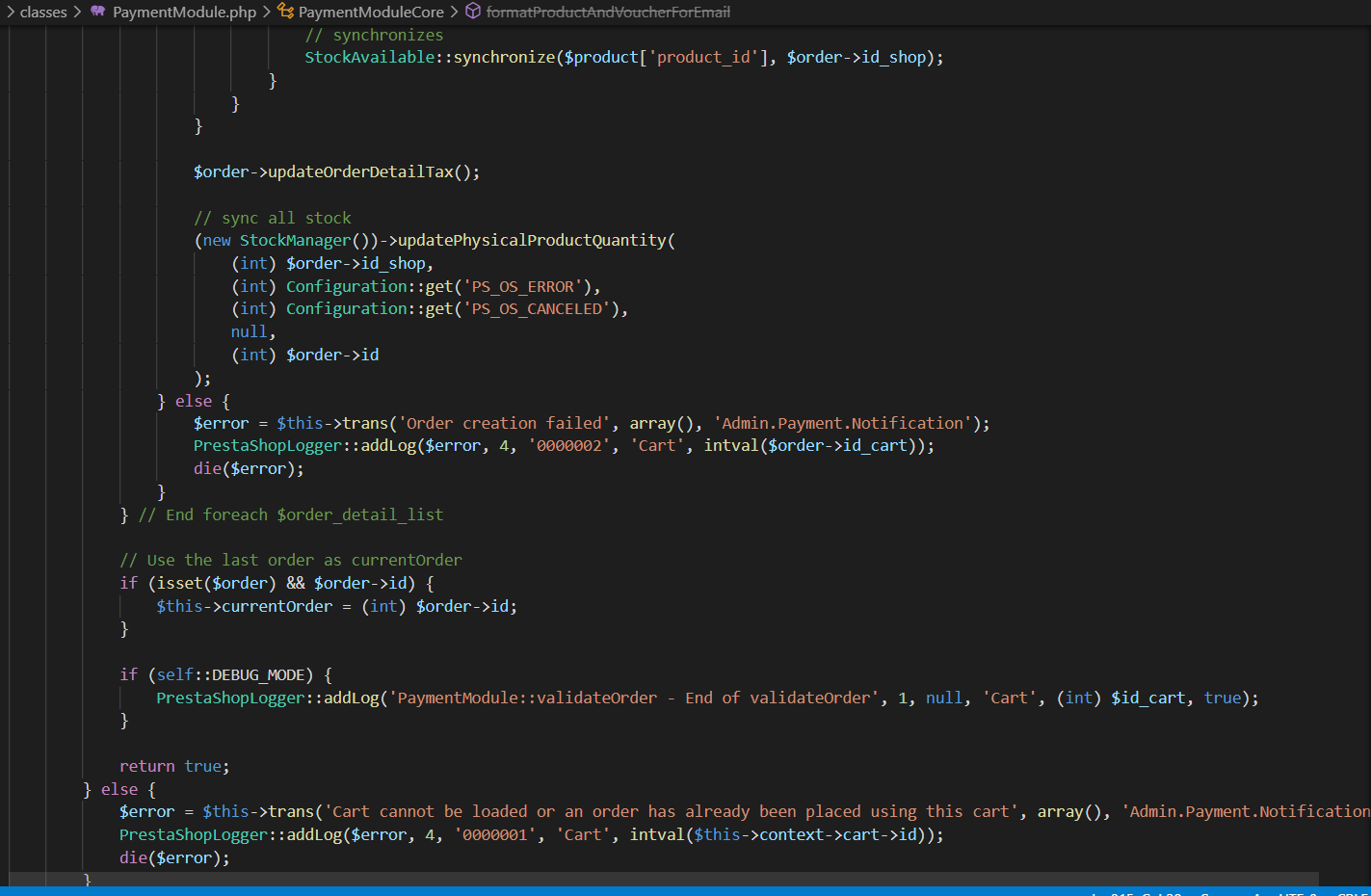Click 'StockManager' class name
1371x896 pixels.
[296, 240]
